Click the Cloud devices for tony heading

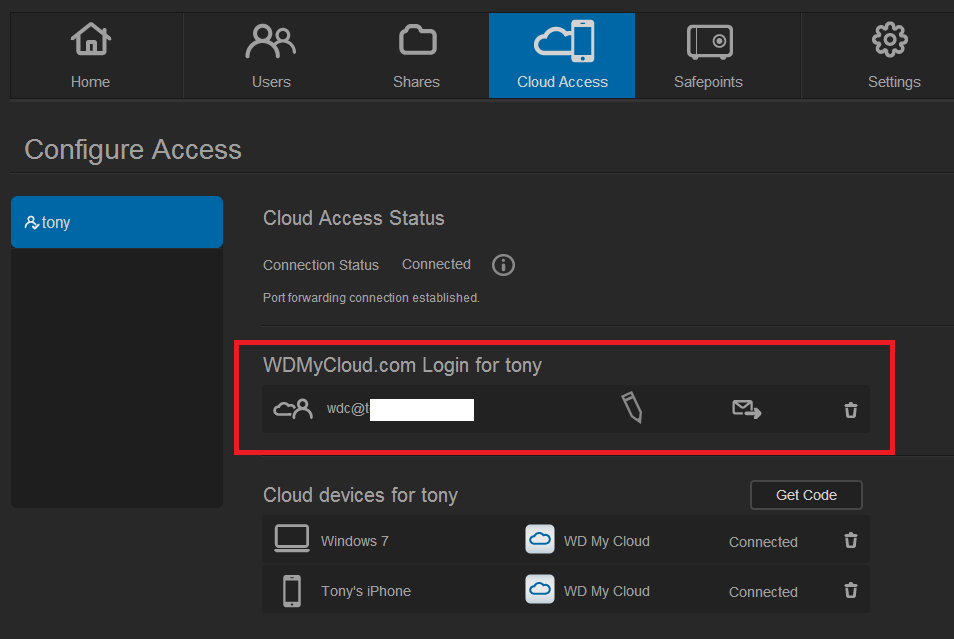(x=360, y=495)
